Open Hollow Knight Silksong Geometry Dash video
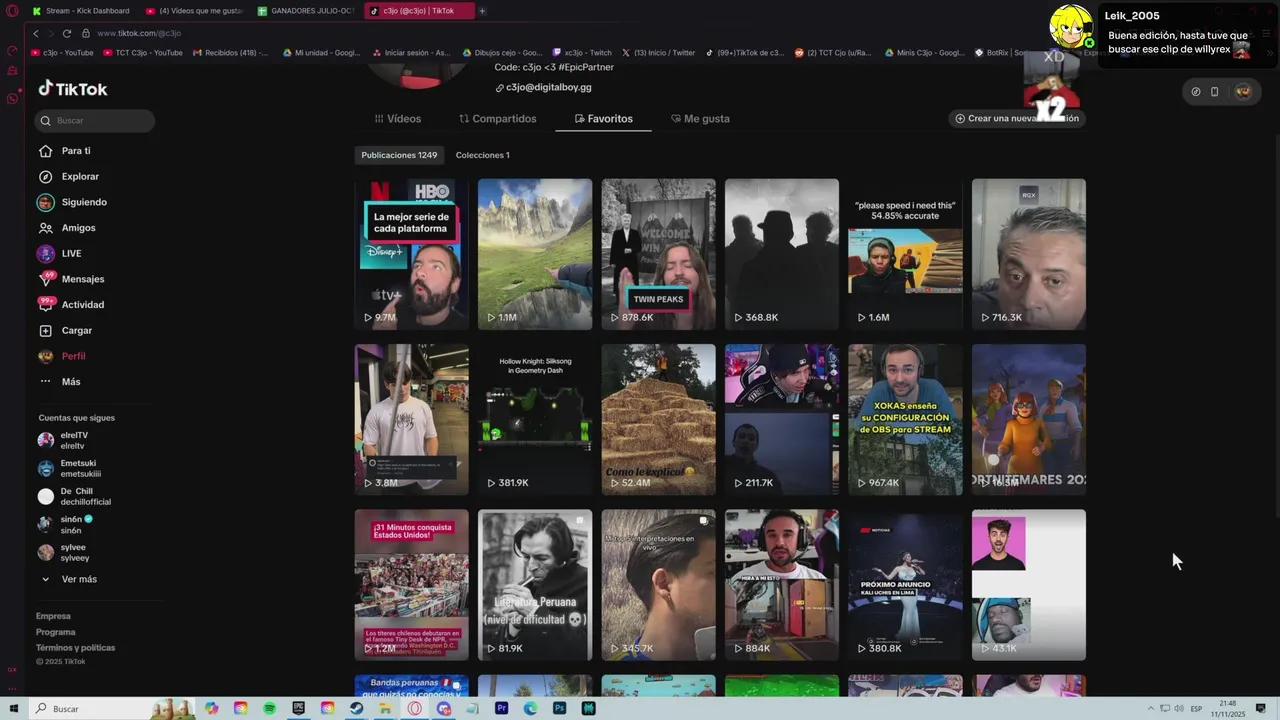The width and height of the screenshot is (1280, 720). [x=535, y=419]
